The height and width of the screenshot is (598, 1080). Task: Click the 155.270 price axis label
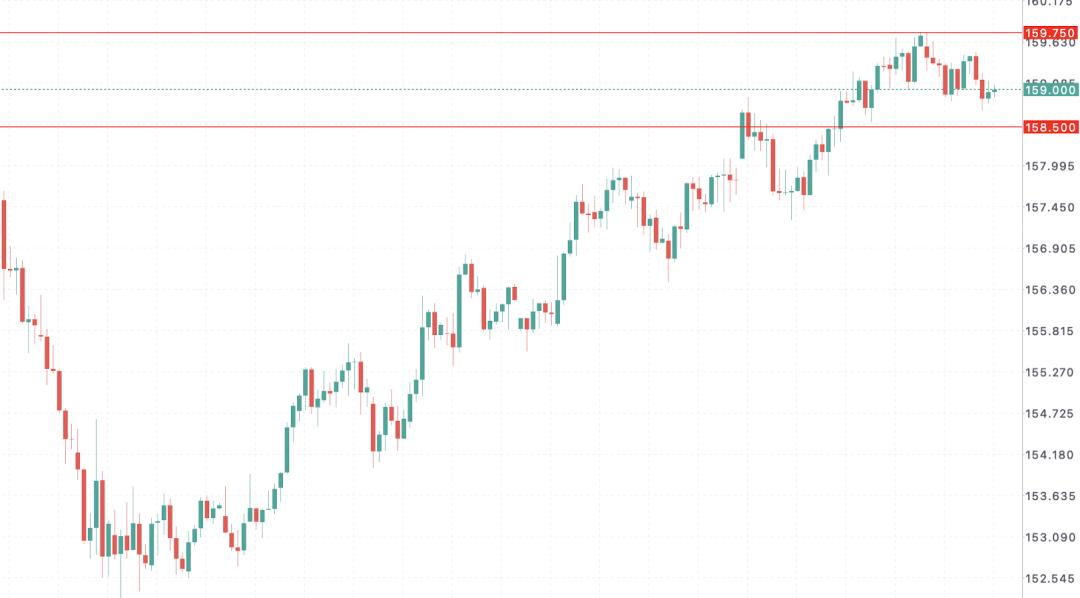coord(1050,372)
